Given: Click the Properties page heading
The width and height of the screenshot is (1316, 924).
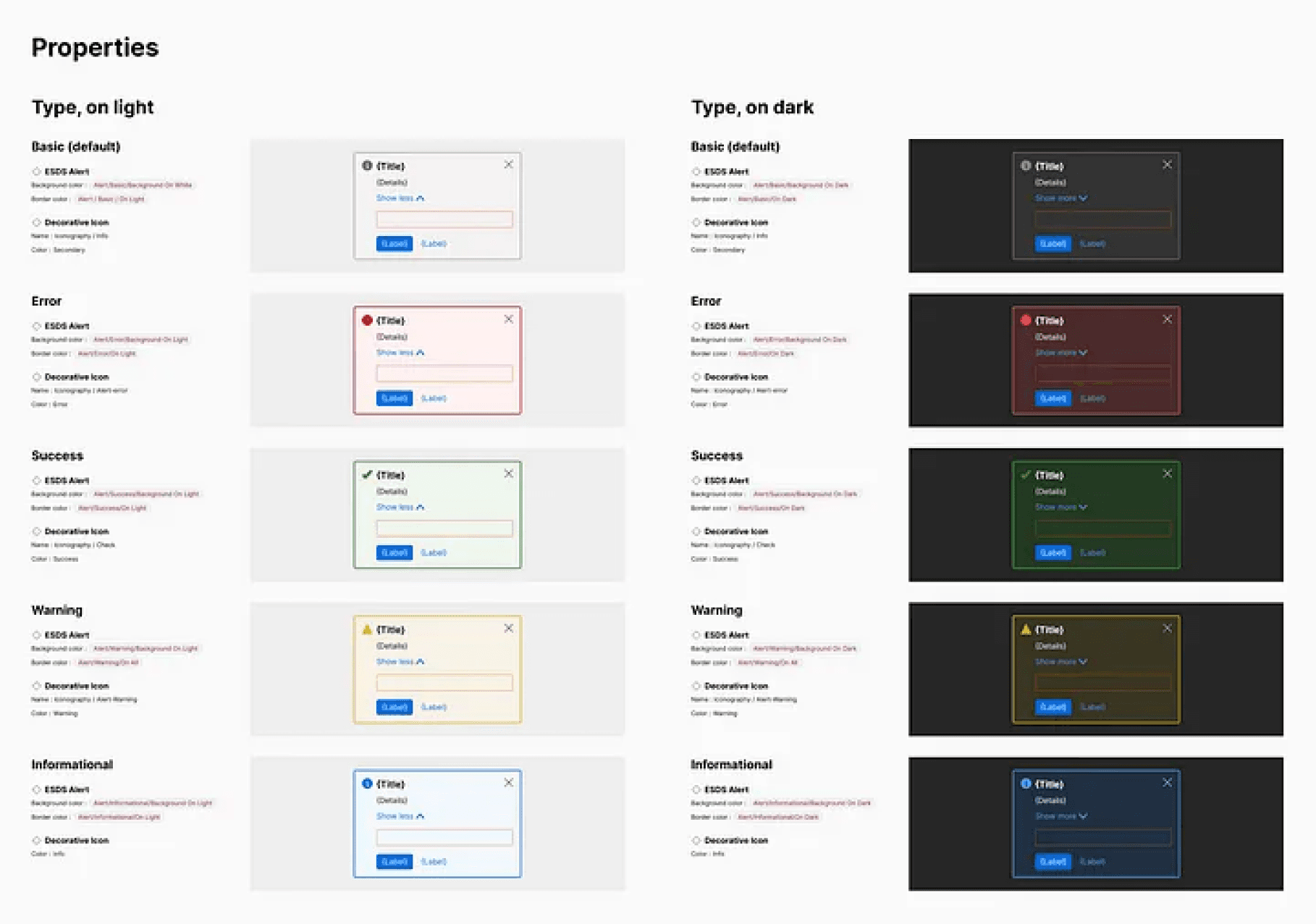Looking at the screenshot, I should point(95,48).
